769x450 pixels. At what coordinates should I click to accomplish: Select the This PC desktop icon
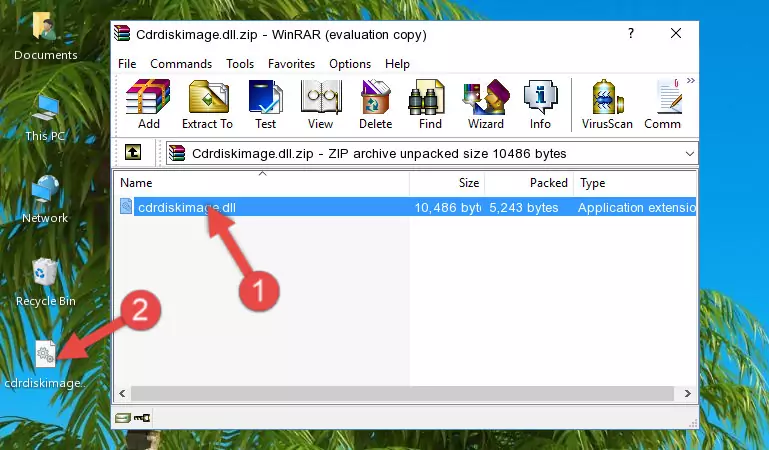tap(45, 118)
